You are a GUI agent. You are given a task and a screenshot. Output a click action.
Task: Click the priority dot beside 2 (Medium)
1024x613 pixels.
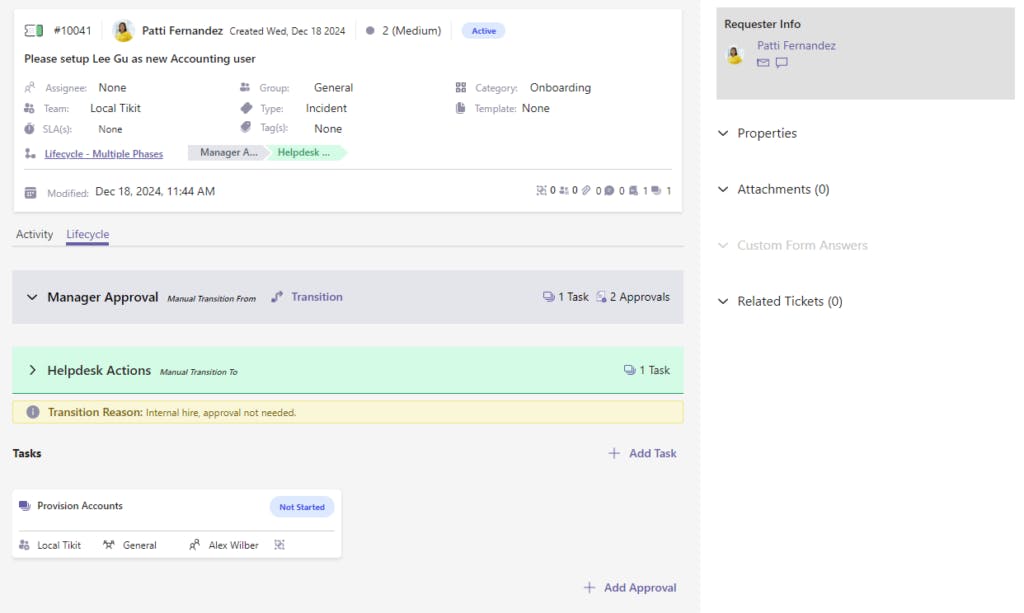click(x=370, y=31)
